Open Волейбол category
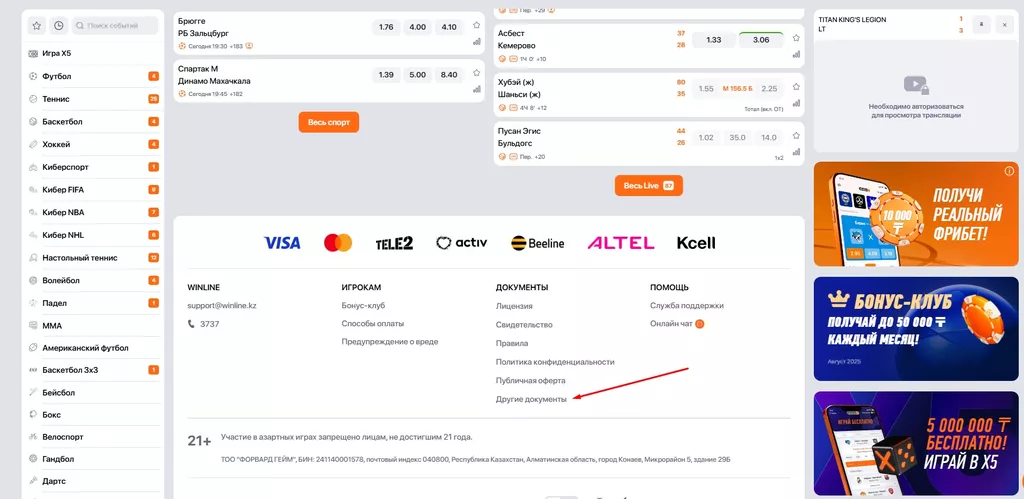The width and height of the screenshot is (1024, 499). pyautogui.click(x=93, y=280)
